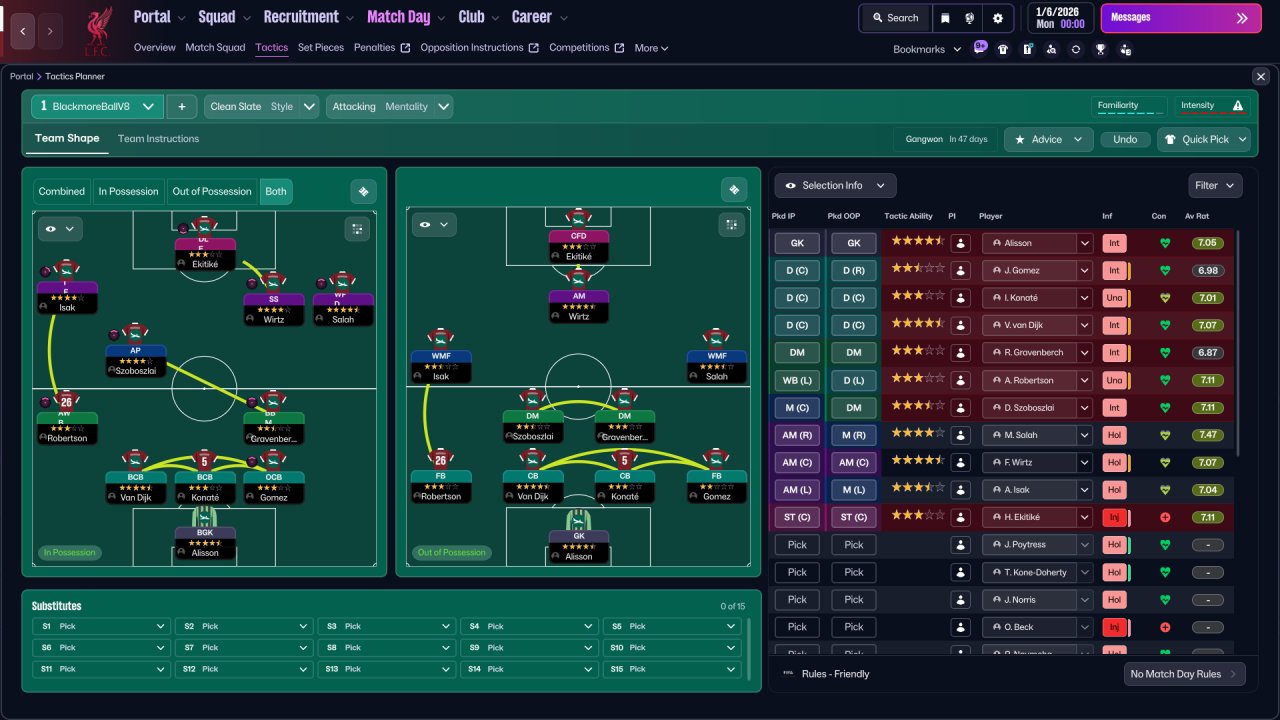Click the grid layout icon on in-possession pitch
This screenshot has width=1280, height=720.
(357, 229)
